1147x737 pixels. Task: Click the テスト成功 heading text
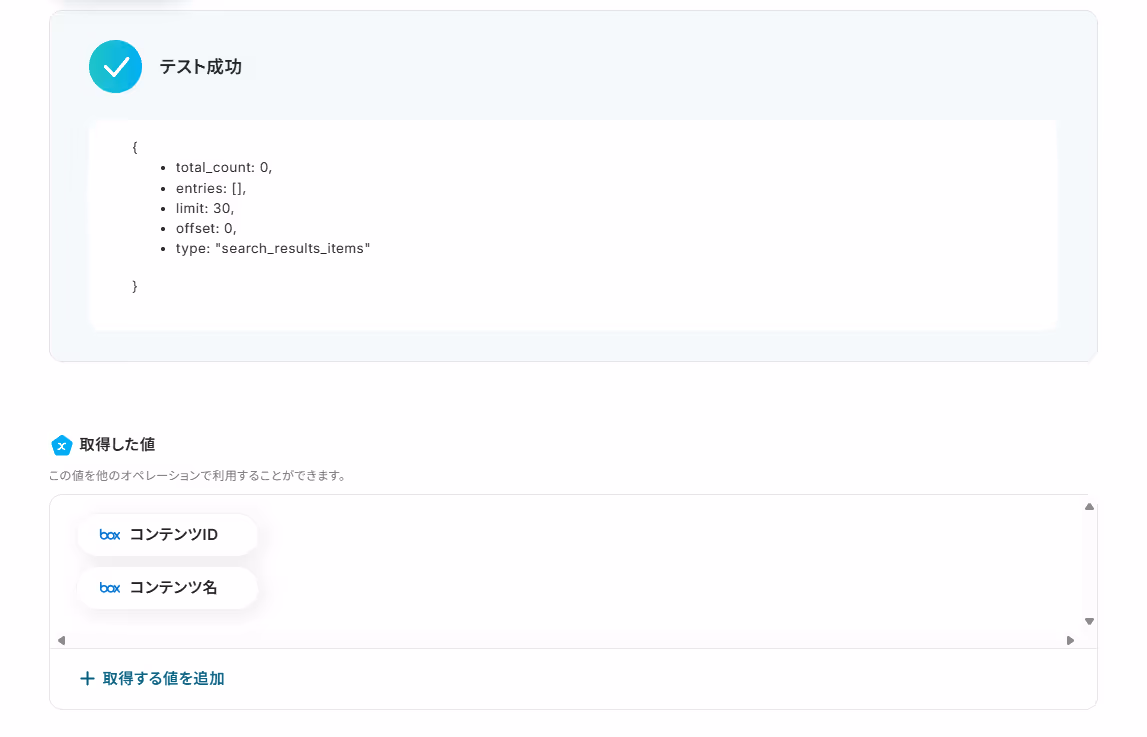tap(200, 67)
